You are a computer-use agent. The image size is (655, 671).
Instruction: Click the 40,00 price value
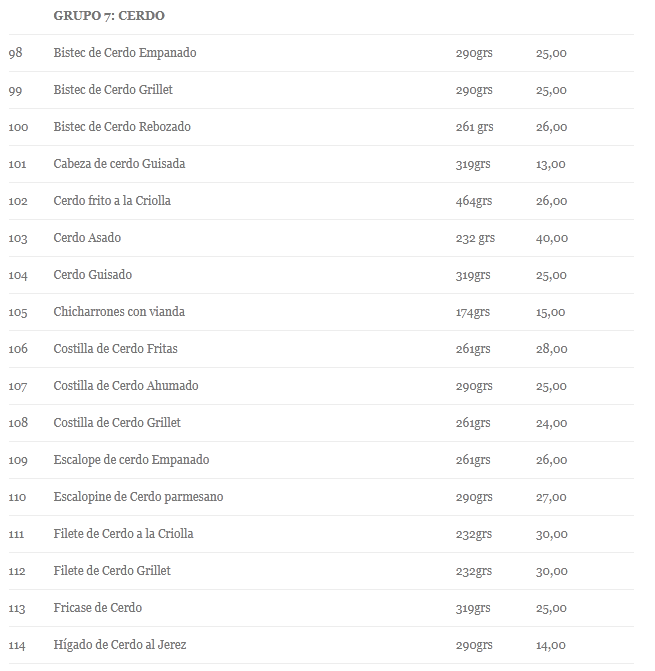pos(551,238)
